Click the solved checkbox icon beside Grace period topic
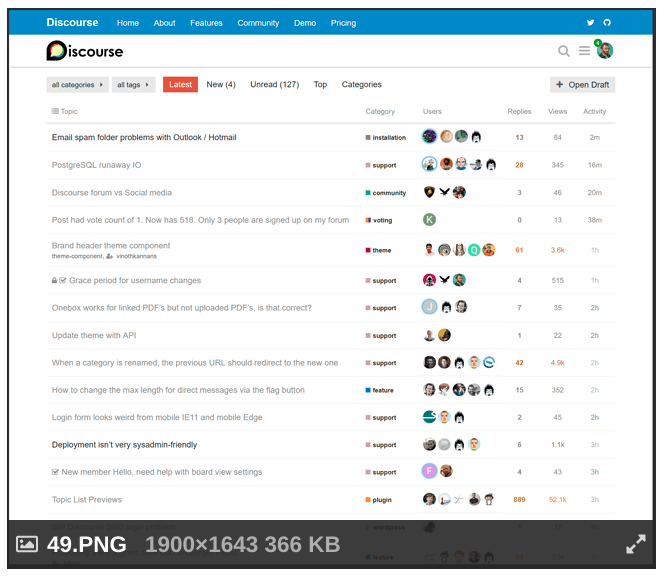This screenshot has width=666, height=582. [63, 280]
